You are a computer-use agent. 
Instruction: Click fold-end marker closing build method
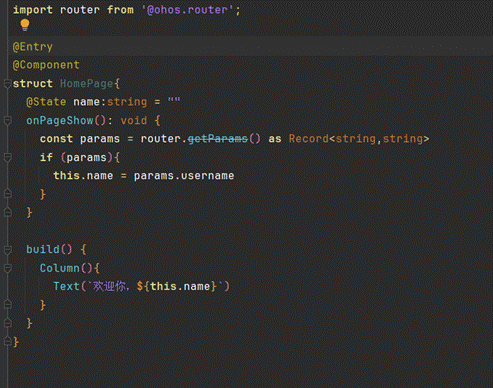tap(8, 322)
